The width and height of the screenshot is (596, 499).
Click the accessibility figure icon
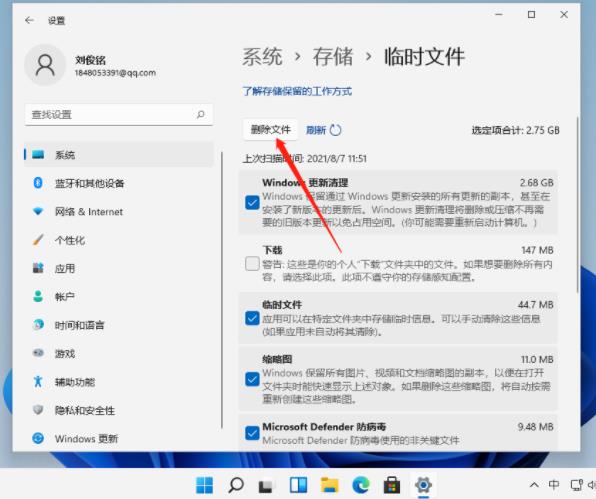pyautogui.click(x=38, y=381)
